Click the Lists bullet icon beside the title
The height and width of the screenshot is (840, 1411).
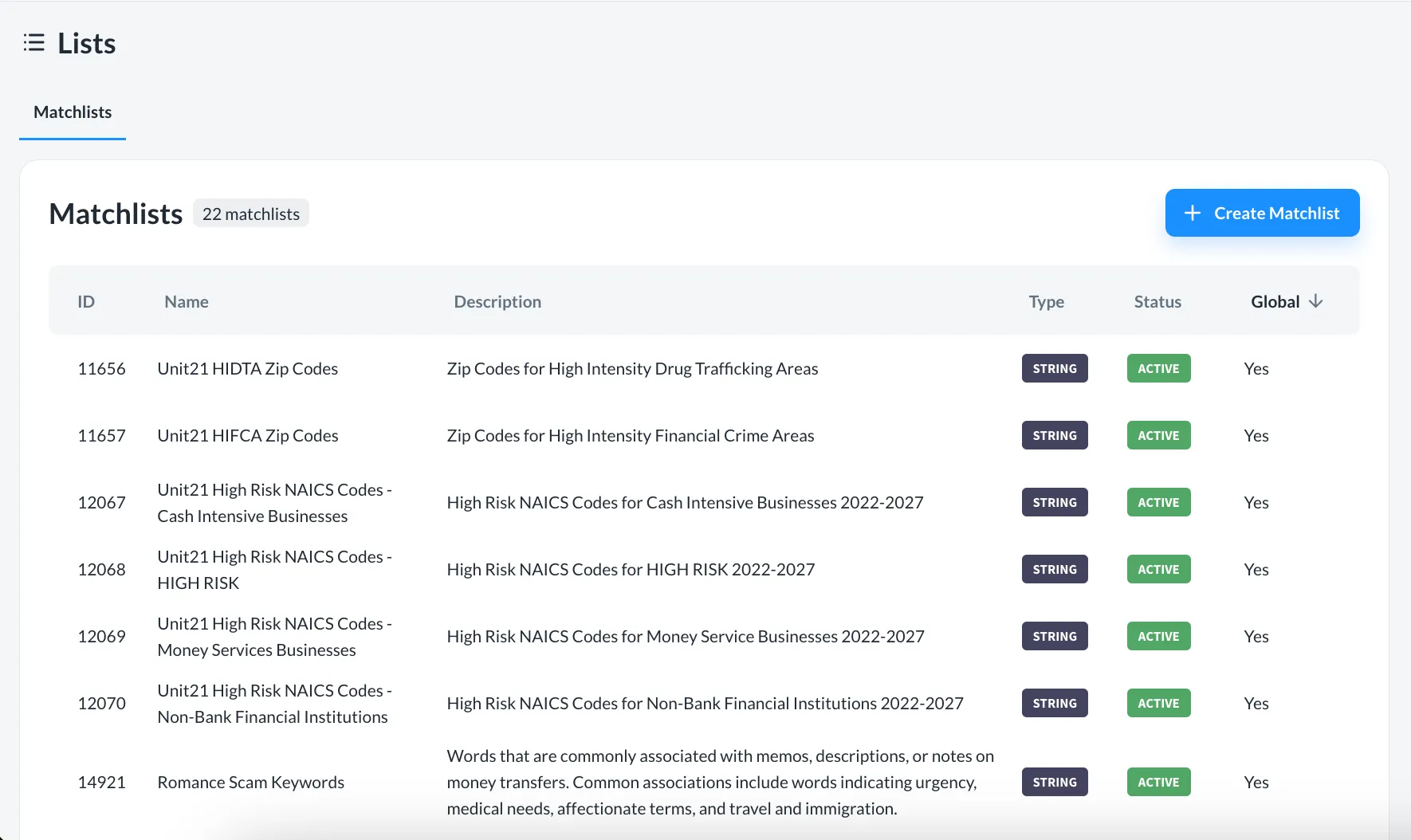coord(33,43)
